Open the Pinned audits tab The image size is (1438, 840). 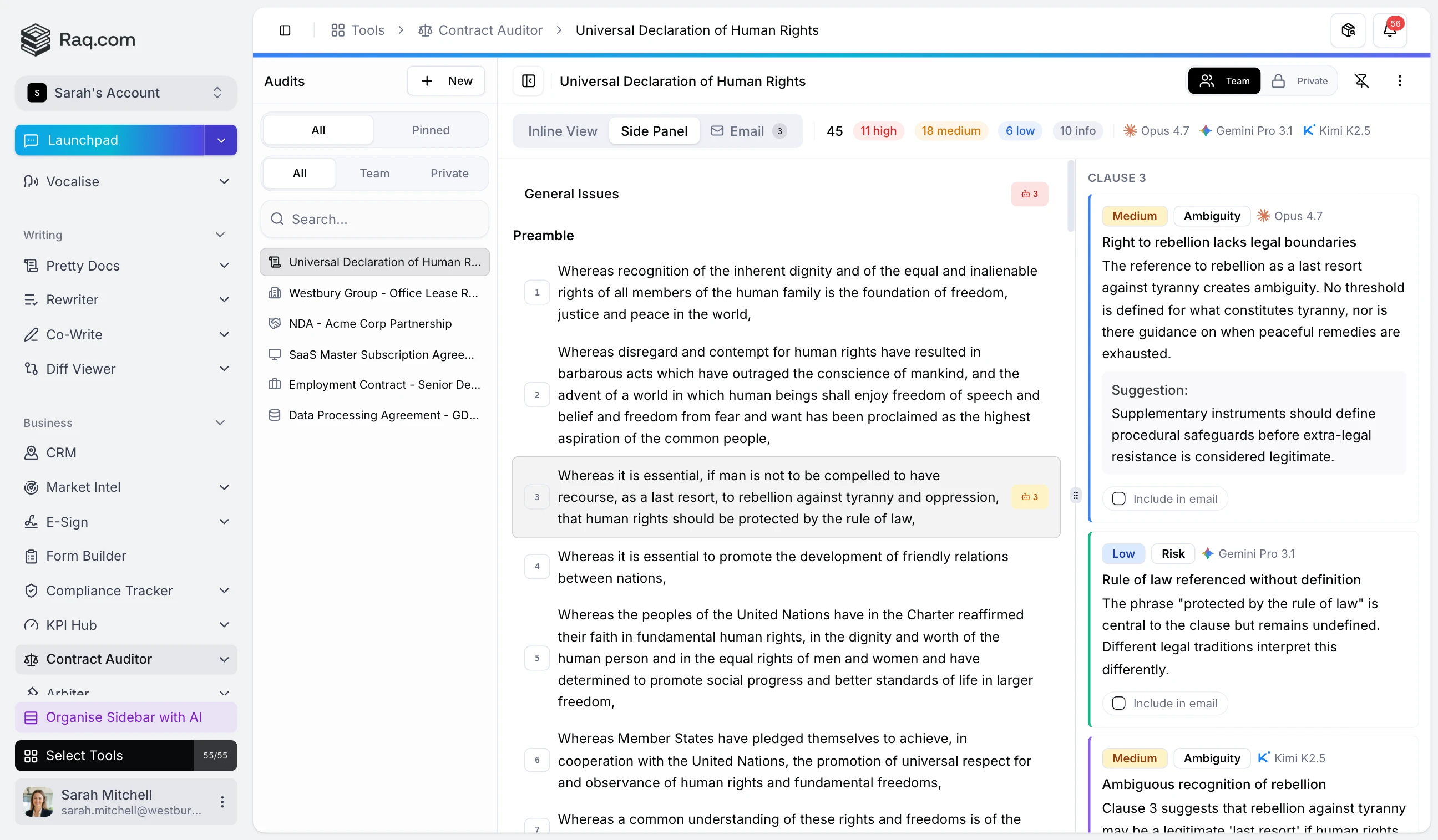pyautogui.click(x=431, y=130)
